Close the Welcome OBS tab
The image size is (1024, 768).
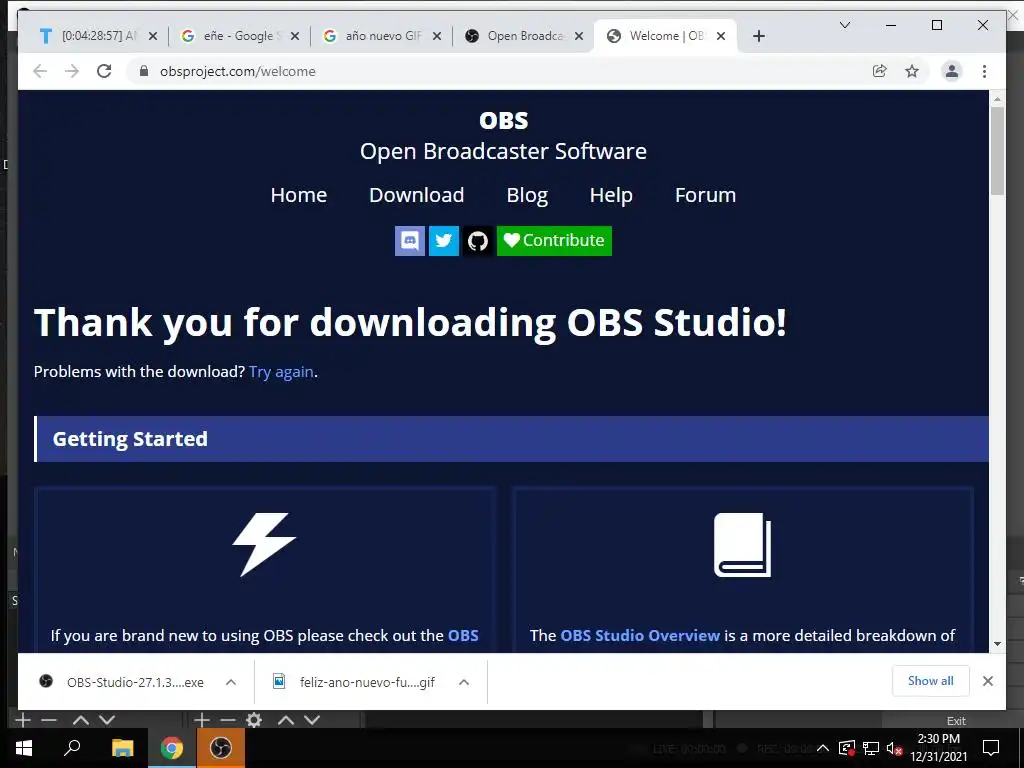721,36
